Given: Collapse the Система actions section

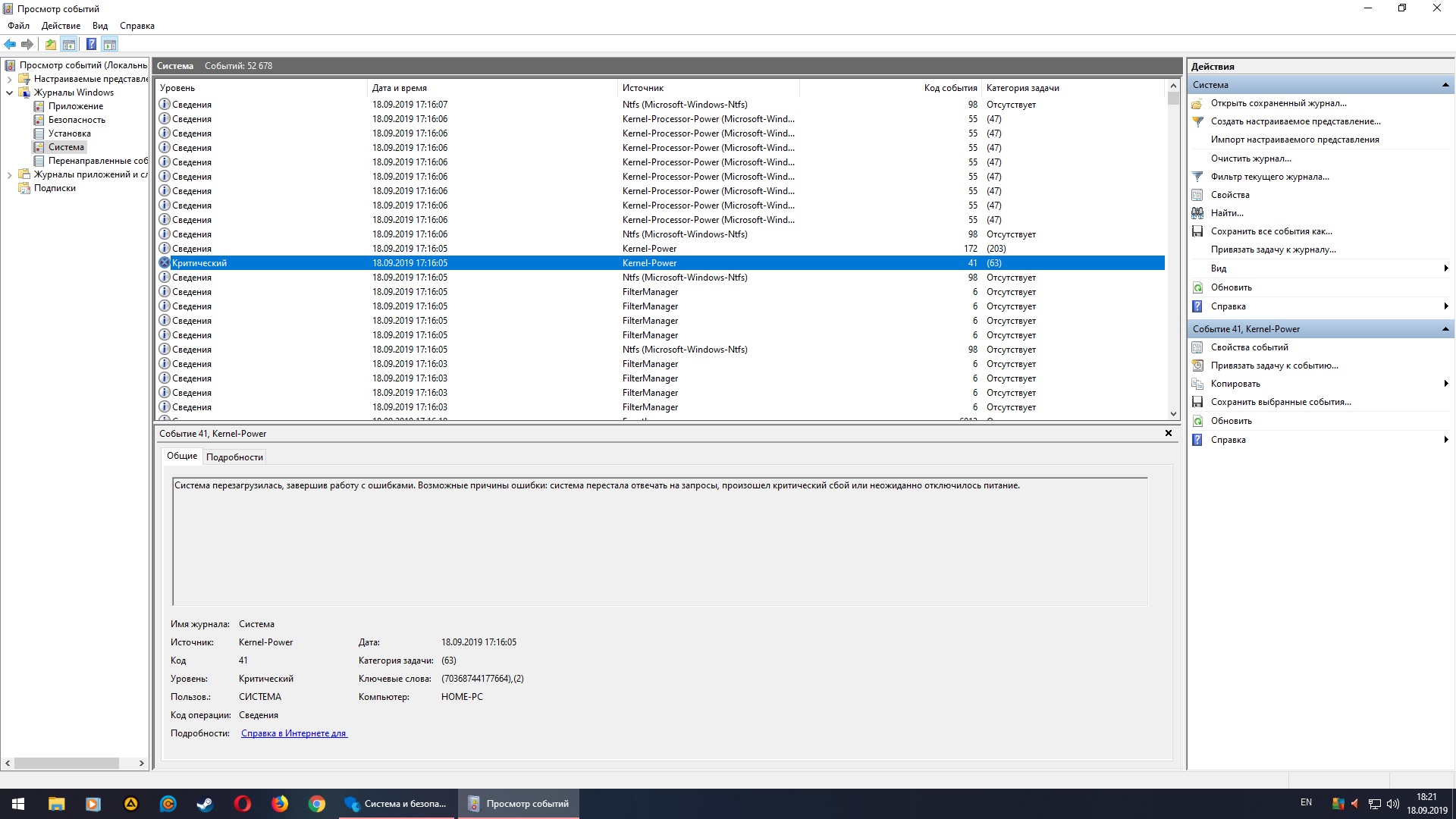Looking at the screenshot, I should click(1445, 85).
